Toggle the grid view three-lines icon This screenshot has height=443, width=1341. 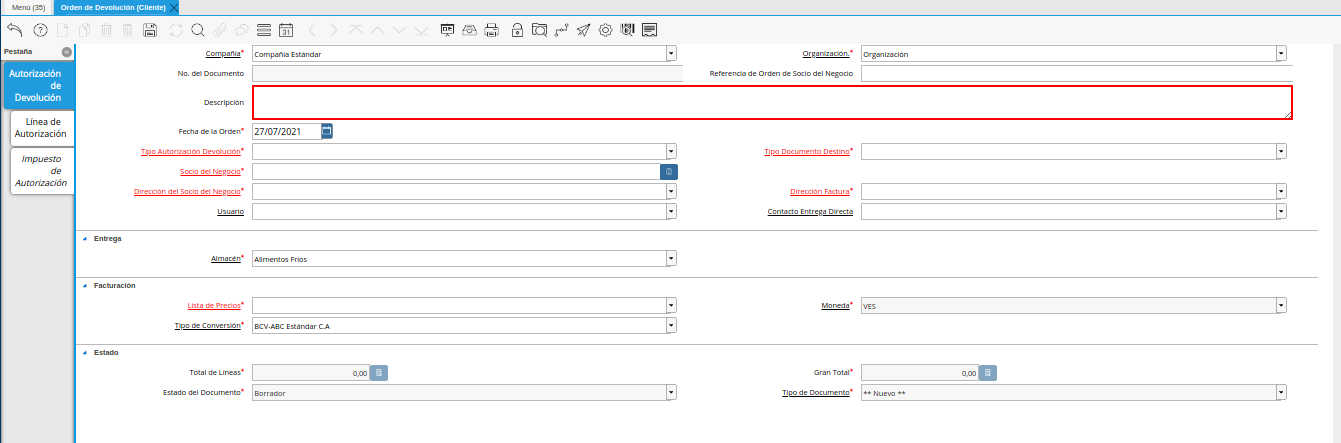coord(264,30)
